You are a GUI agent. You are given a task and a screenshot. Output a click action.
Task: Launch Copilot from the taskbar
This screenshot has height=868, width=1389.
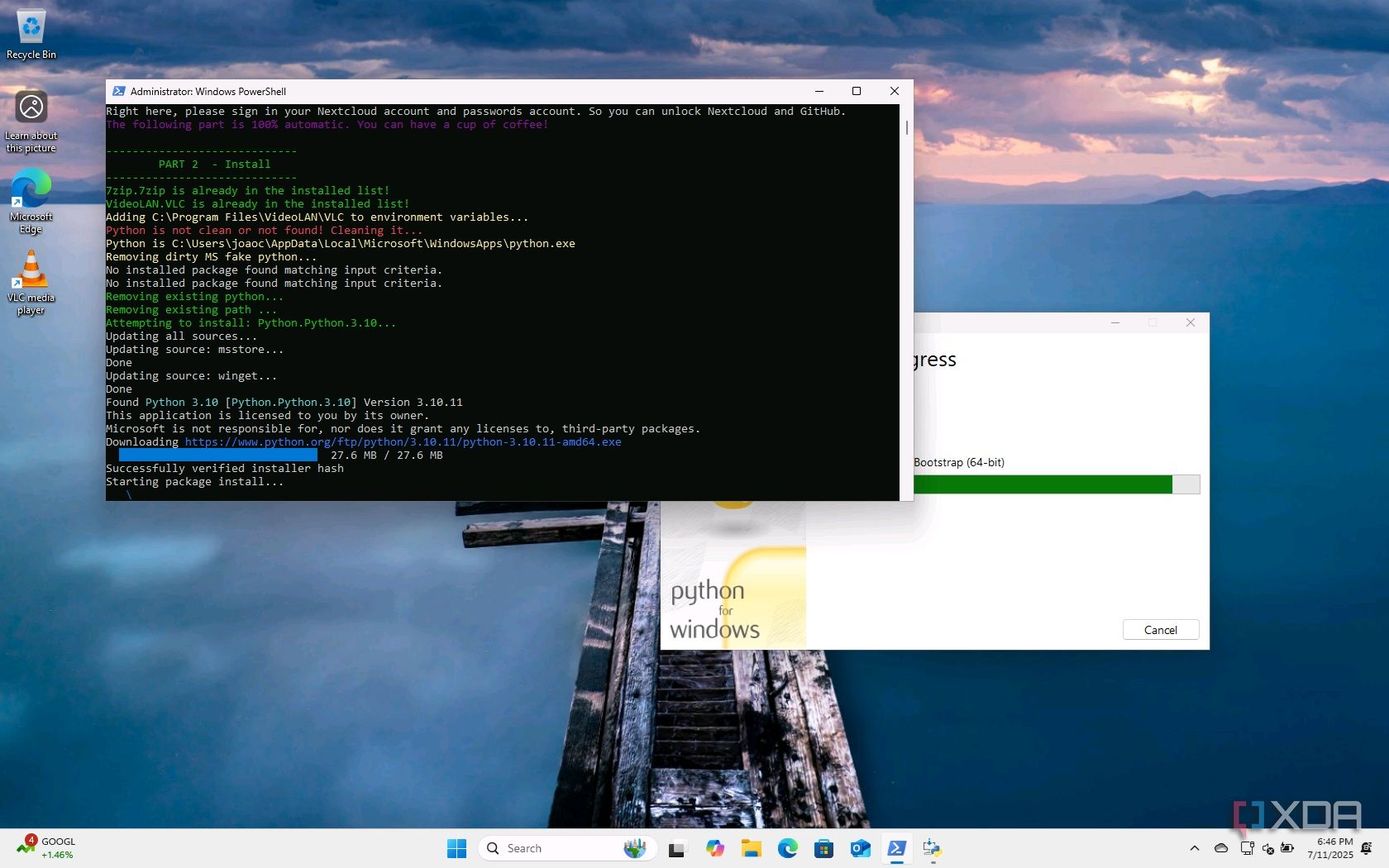714,848
